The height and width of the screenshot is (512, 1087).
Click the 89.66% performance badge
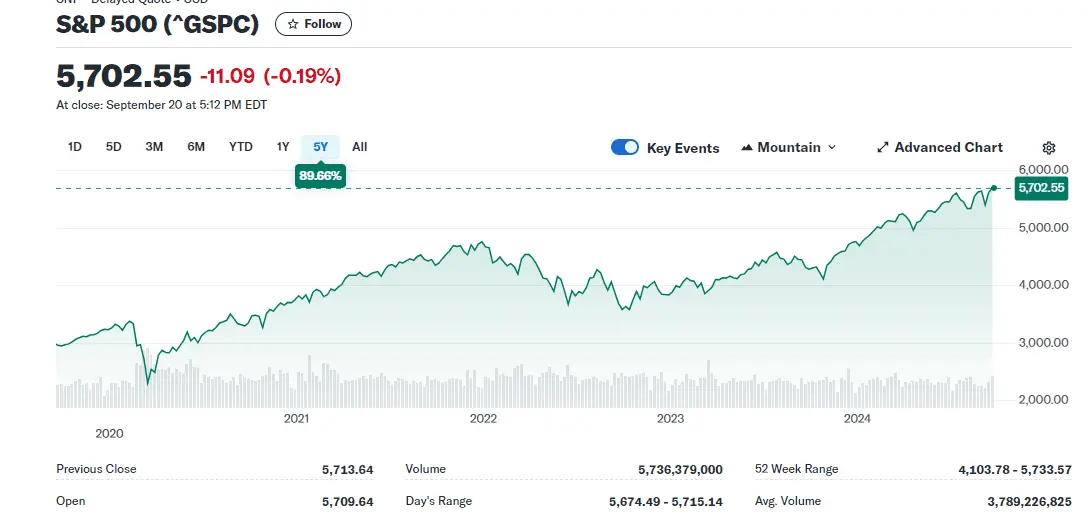click(x=320, y=176)
